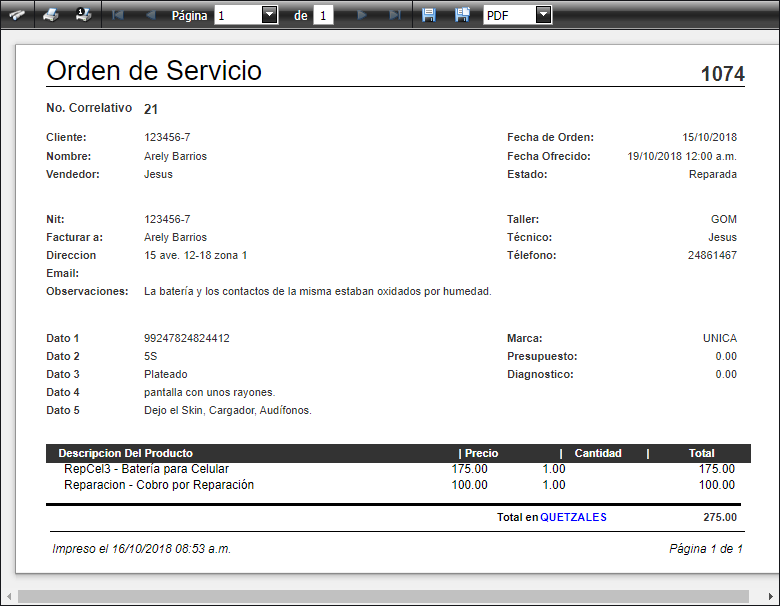Click the Reparacion - Cobro por Reparación row

pos(399,485)
